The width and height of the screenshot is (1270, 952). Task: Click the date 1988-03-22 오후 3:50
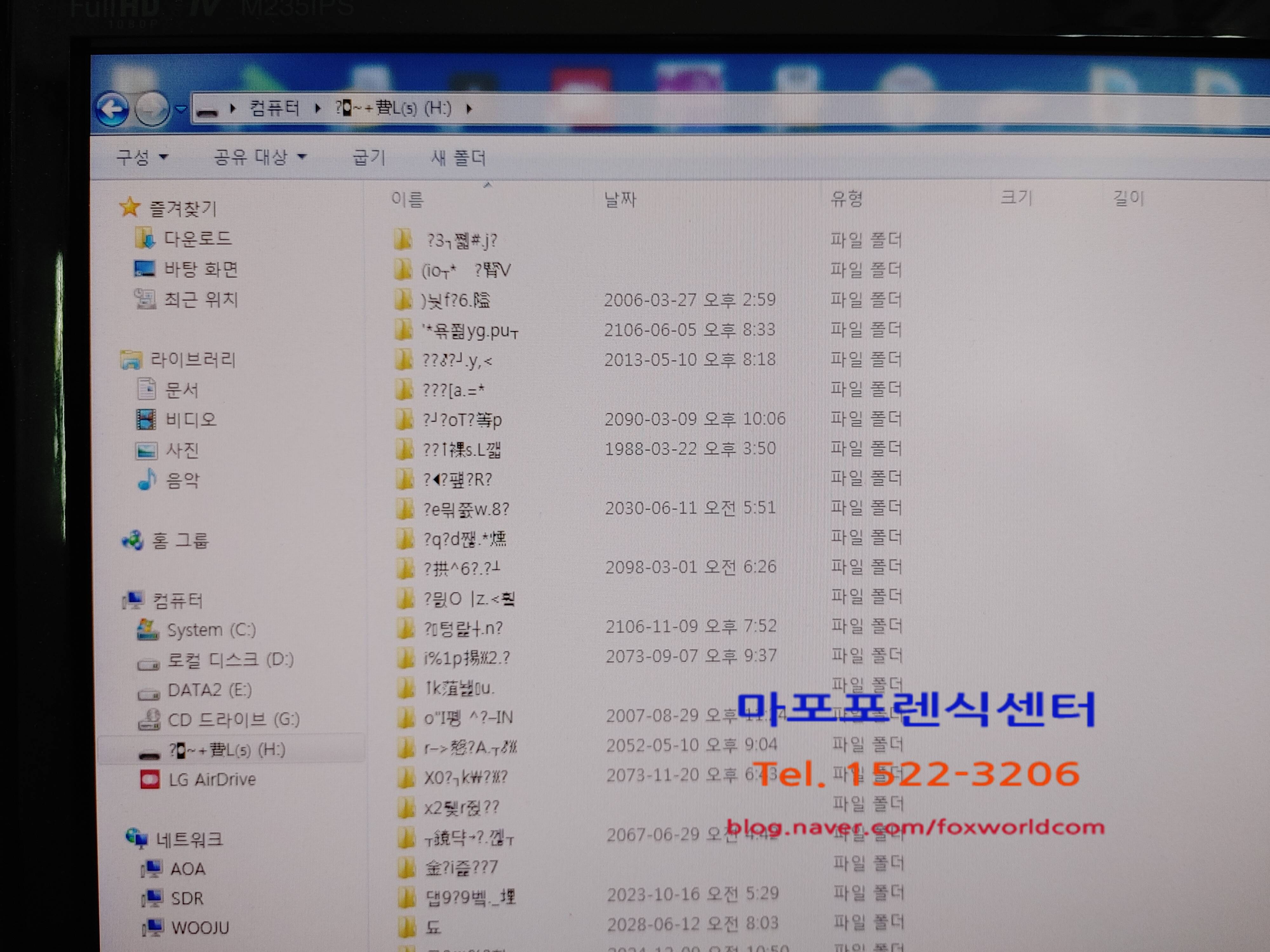point(690,448)
